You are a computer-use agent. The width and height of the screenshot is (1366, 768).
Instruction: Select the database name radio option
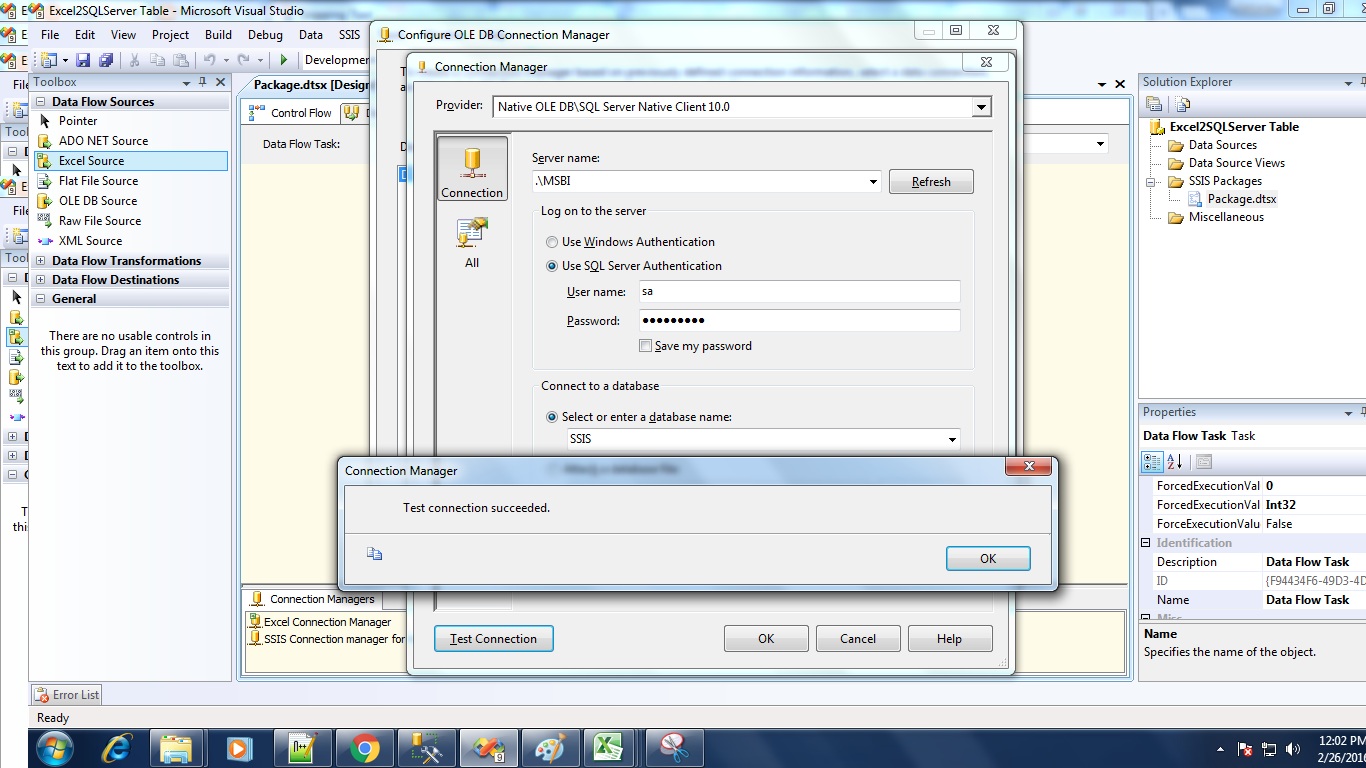(x=552, y=417)
